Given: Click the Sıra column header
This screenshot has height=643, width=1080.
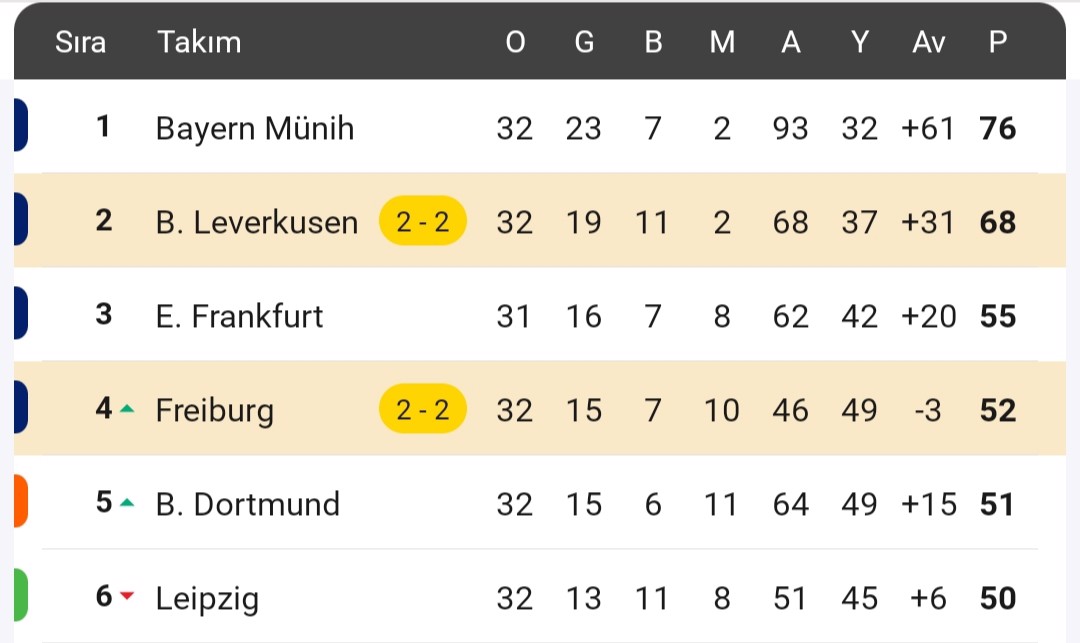Looking at the screenshot, I should tap(81, 42).
